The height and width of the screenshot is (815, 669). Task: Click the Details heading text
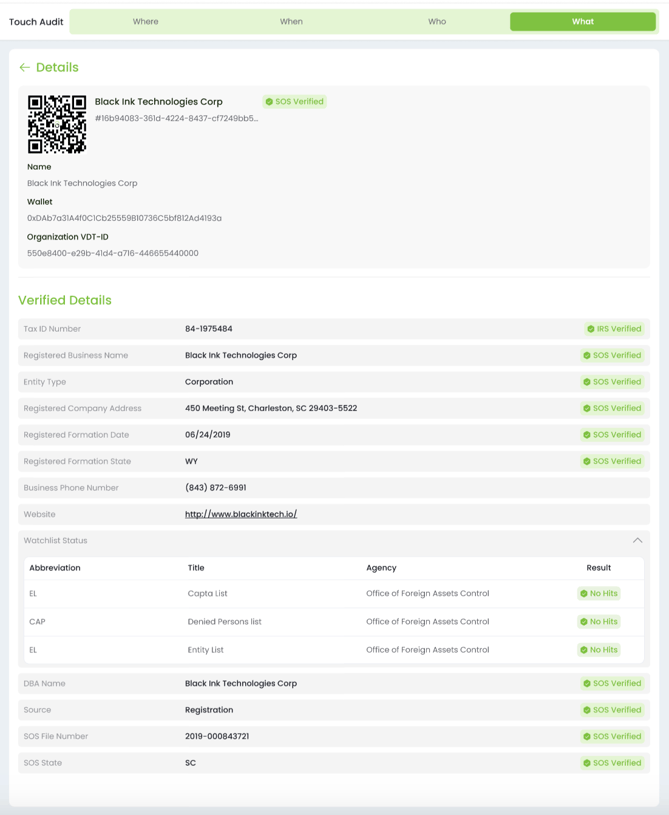[57, 68]
